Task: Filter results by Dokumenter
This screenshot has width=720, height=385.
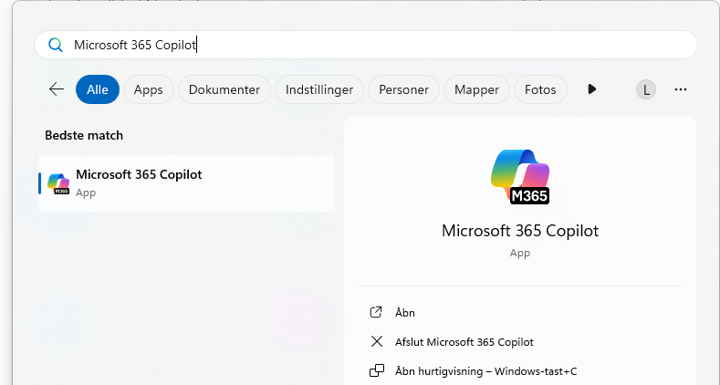Action: [224, 90]
